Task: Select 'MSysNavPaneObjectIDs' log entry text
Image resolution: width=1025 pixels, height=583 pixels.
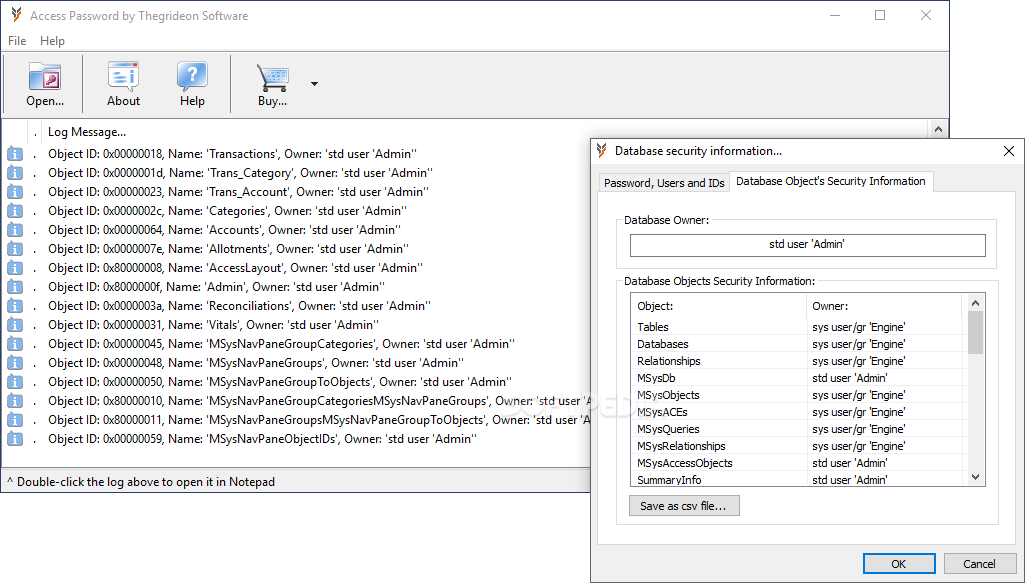Action: [262, 439]
